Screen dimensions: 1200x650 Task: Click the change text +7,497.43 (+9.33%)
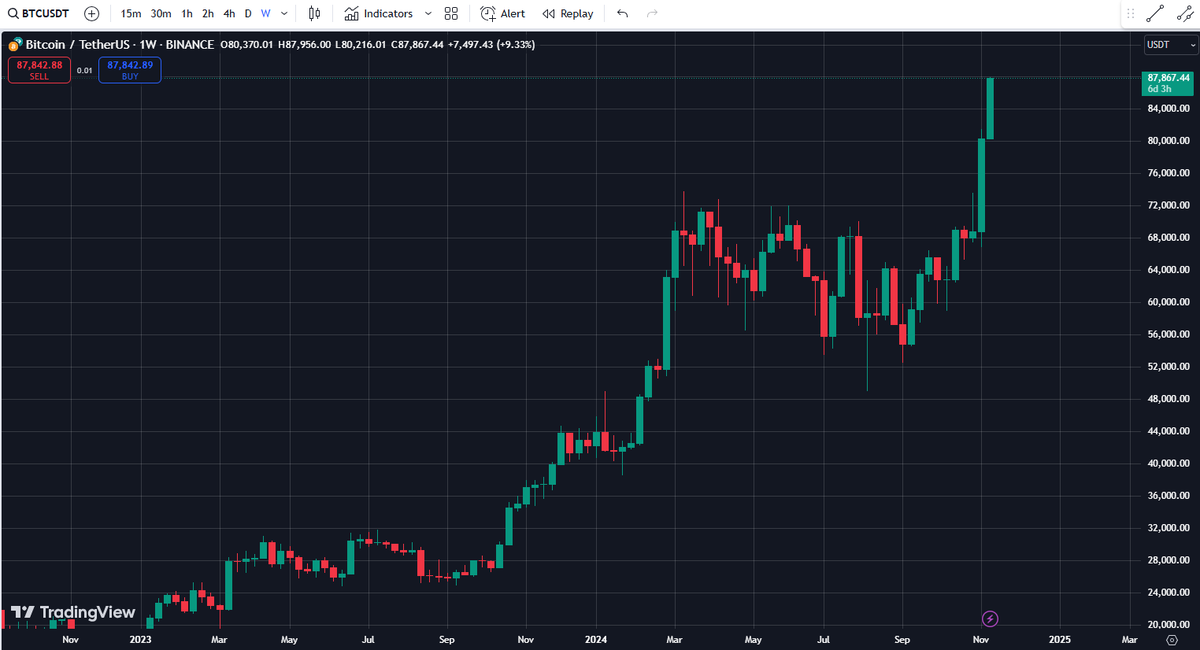pos(492,44)
